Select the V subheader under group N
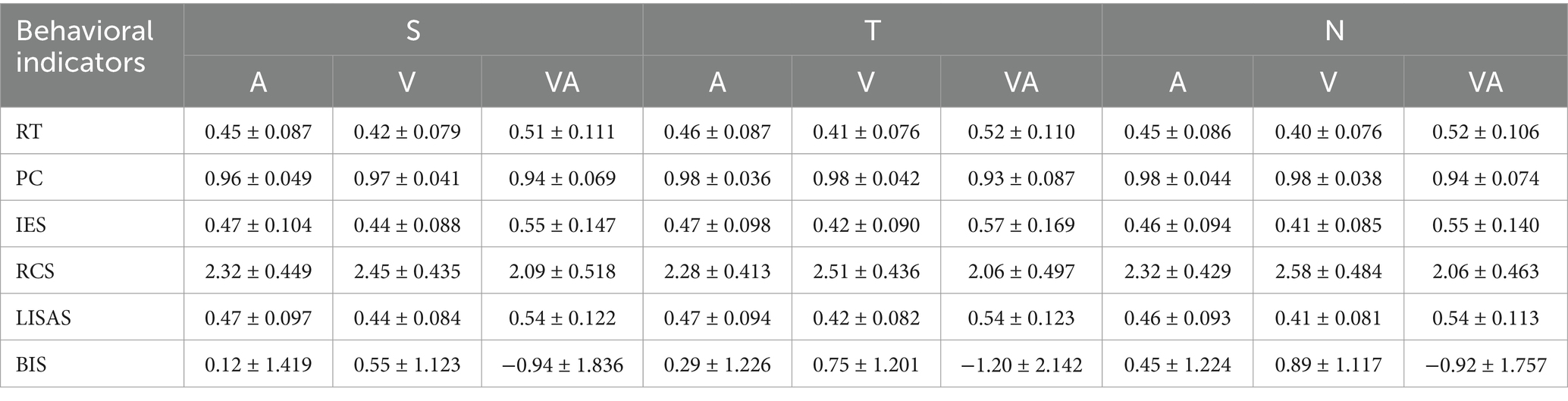This screenshot has width=1568, height=401. pyautogui.click(x=1328, y=81)
